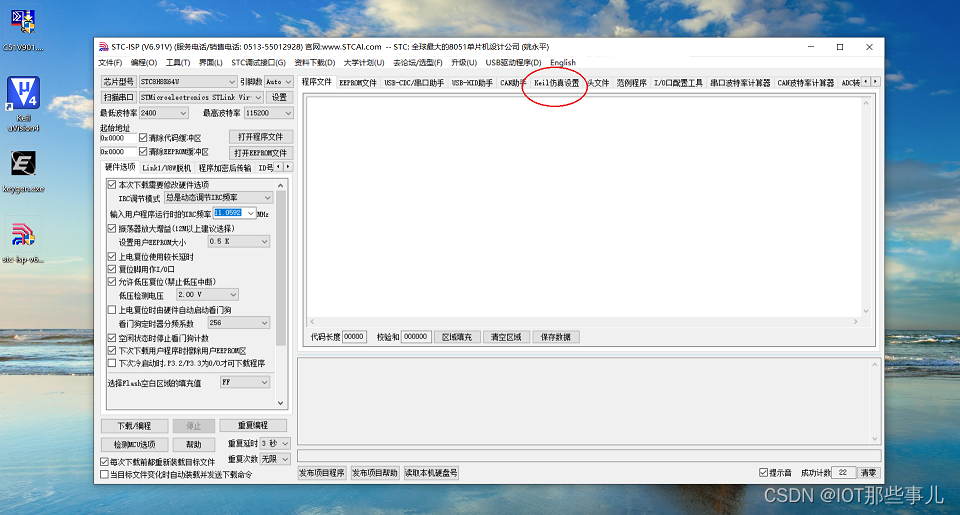Switch to the I/O口配置工具 tab
960x515 pixels.
click(x=678, y=83)
